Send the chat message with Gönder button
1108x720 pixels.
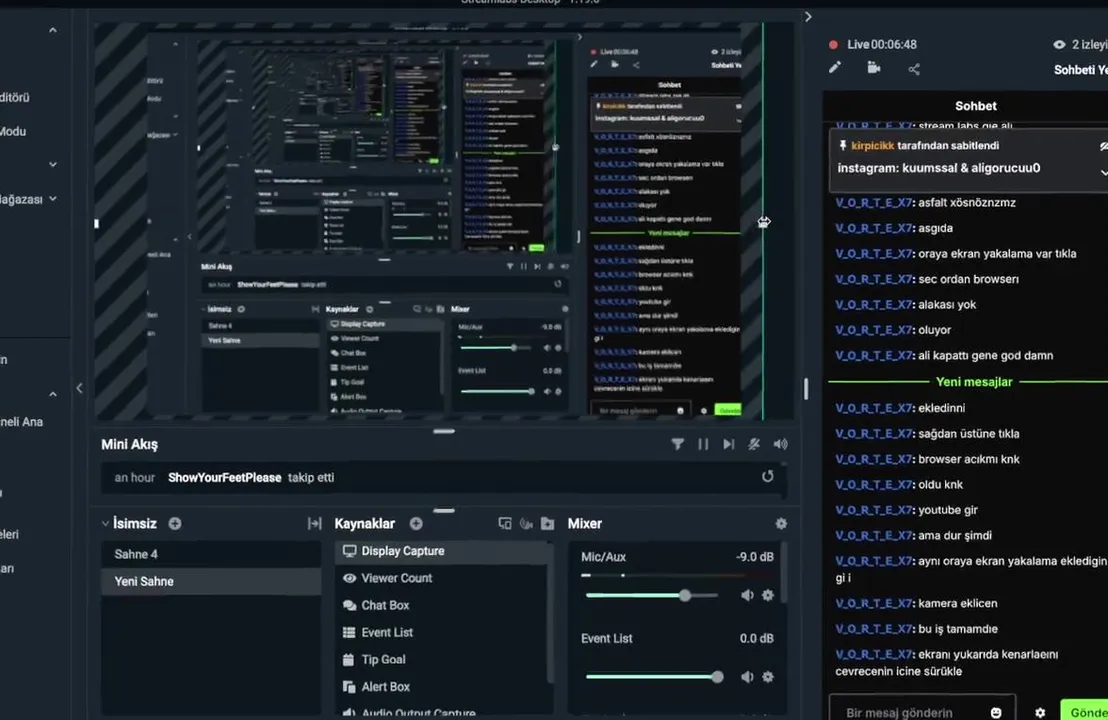(1085, 710)
